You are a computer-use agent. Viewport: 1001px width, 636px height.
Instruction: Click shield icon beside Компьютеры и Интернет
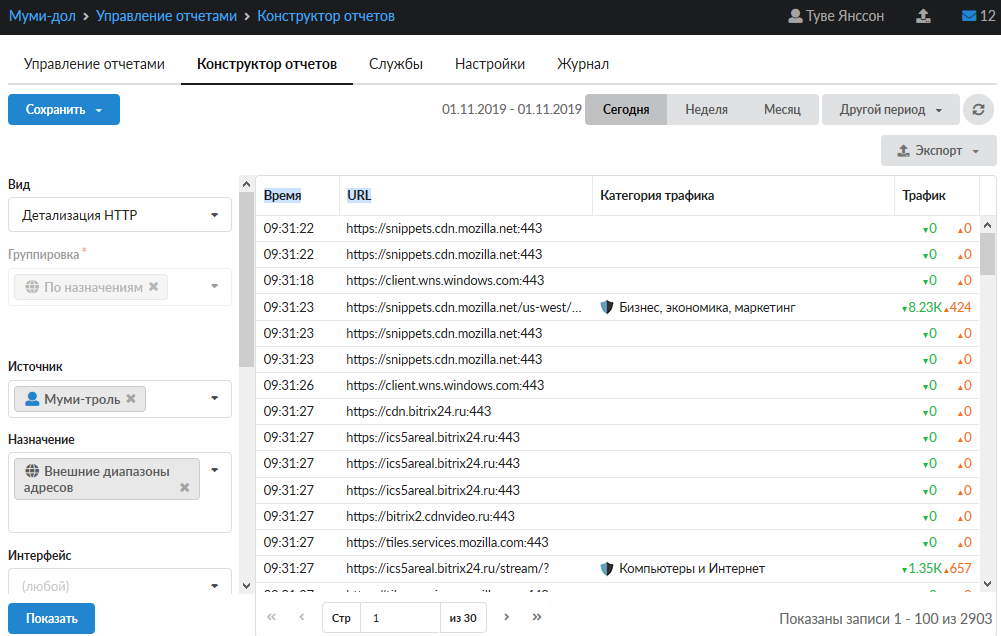(606, 568)
